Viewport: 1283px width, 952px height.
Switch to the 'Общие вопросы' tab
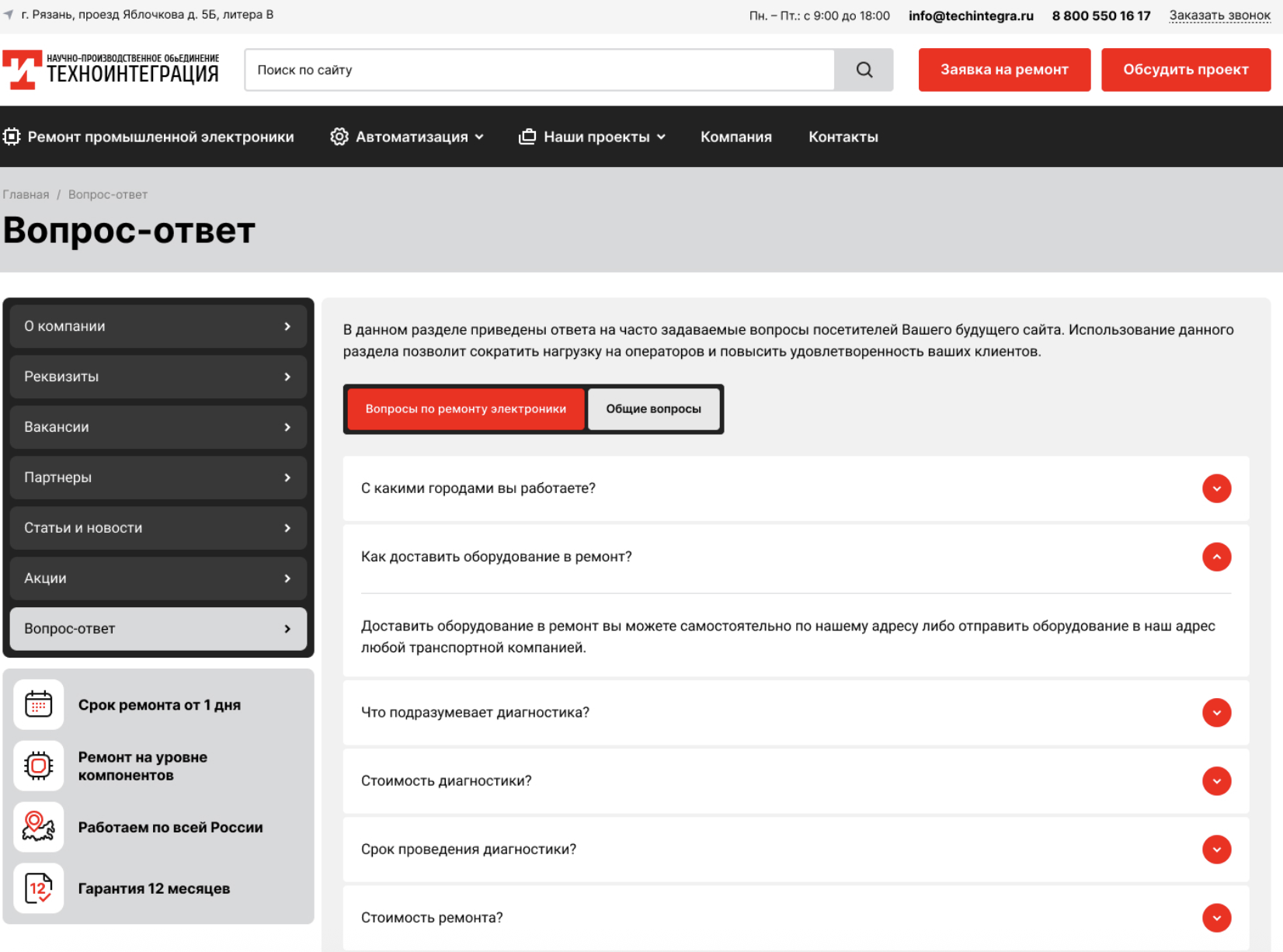(x=654, y=409)
